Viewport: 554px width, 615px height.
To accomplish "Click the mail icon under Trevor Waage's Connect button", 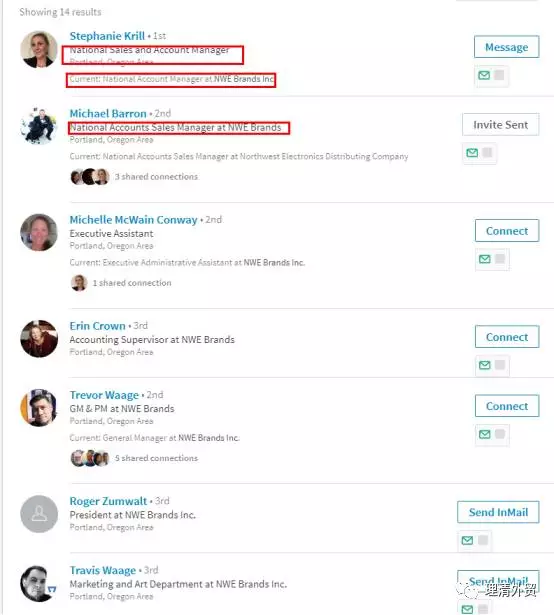I will click(x=485, y=434).
